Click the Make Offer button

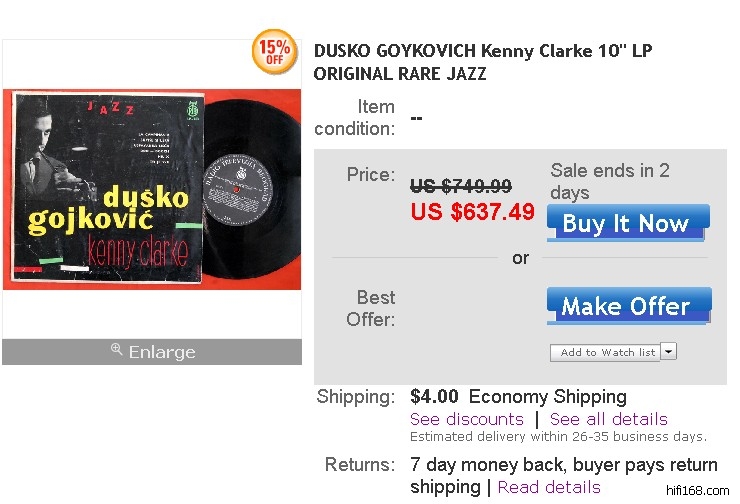coord(628,306)
